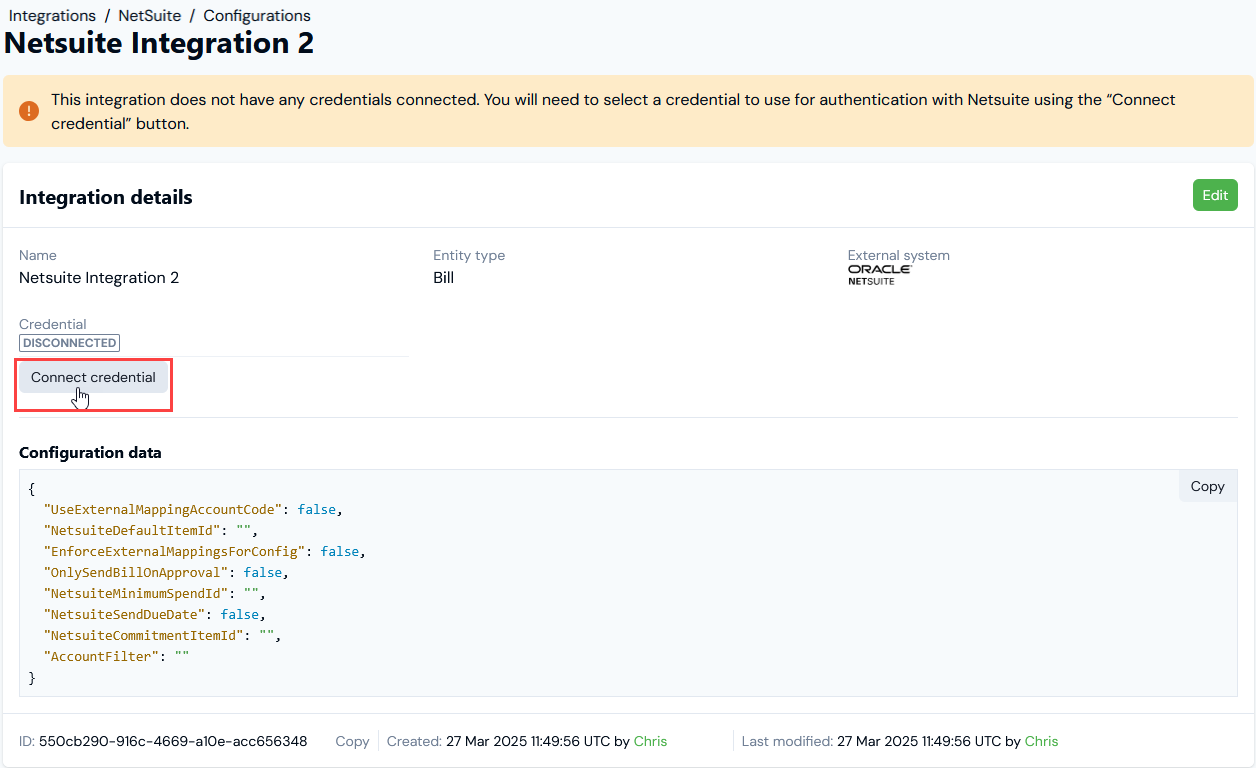Click the NetsuiteSendDueDate false value

pos(241,614)
